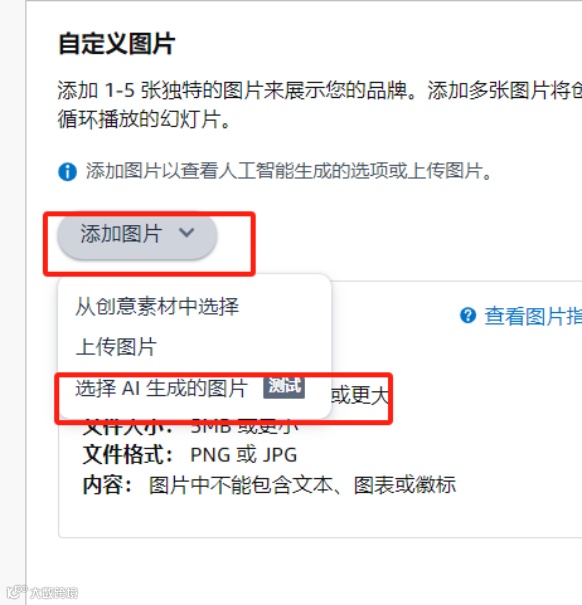
Task: Click the 或更大 text beside the menu
Action: [x=359, y=395]
